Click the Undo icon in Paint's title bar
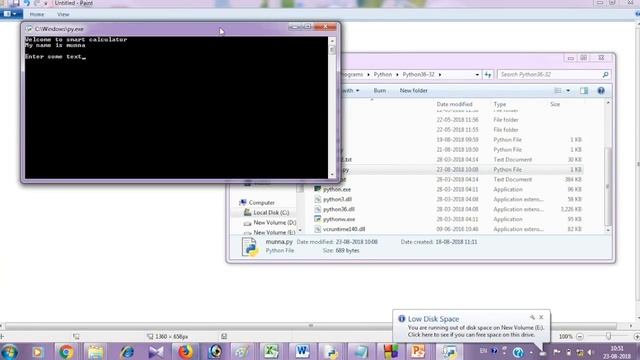 [x=27, y=3]
